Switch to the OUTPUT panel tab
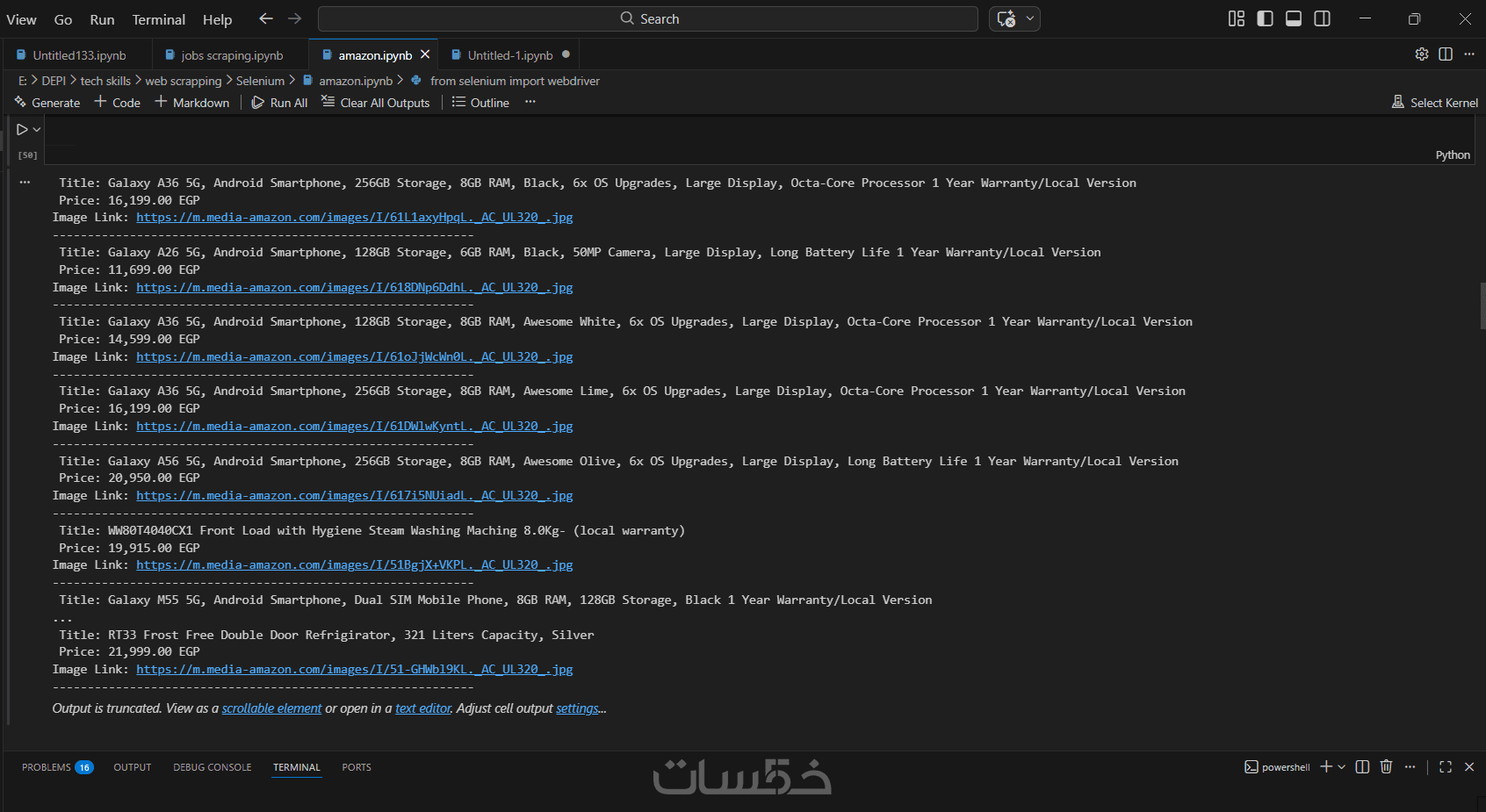Image resolution: width=1486 pixels, height=812 pixels. tap(133, 767)
